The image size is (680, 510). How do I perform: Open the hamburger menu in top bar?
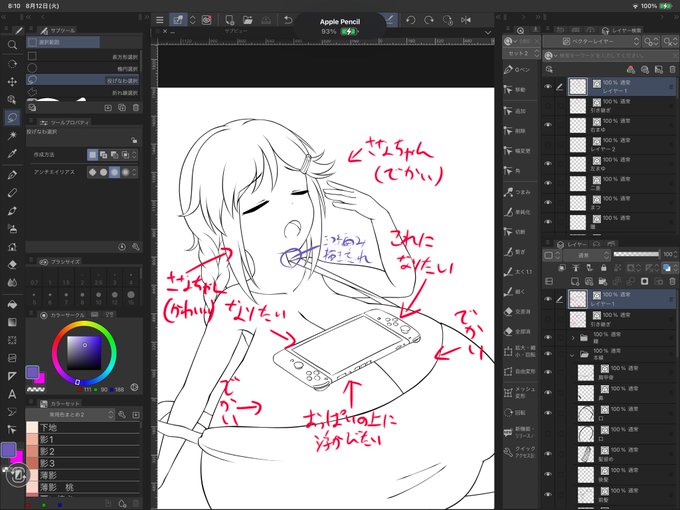click(x=160, y=20)
